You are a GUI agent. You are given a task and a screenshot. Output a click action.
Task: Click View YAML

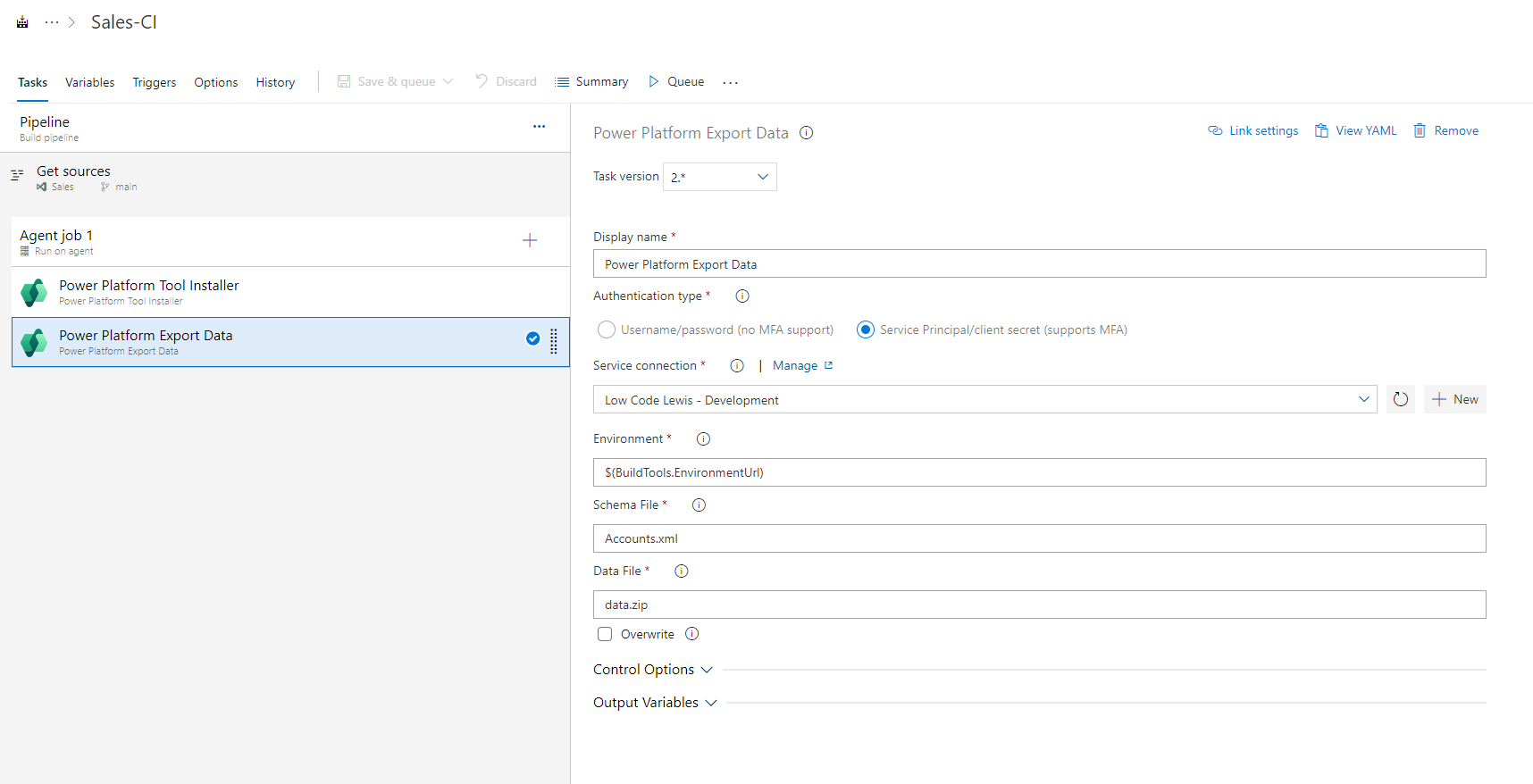(1356, 130)
